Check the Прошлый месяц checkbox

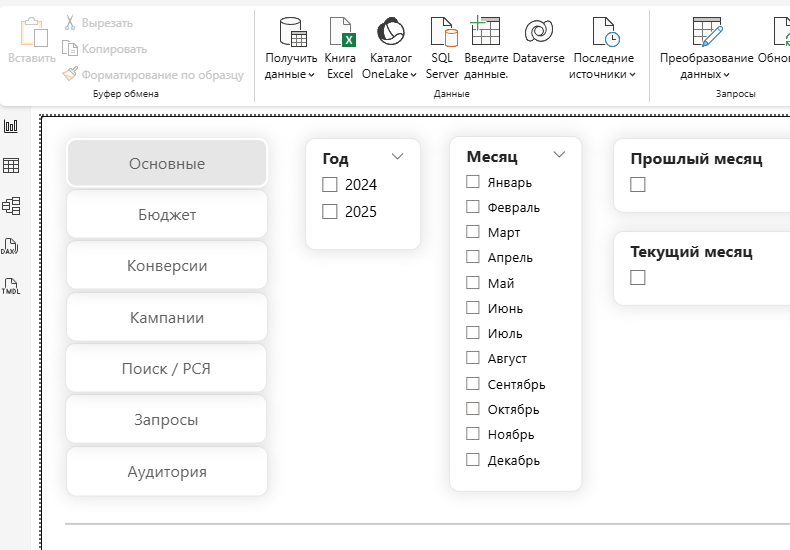click(x=638, y=184)
